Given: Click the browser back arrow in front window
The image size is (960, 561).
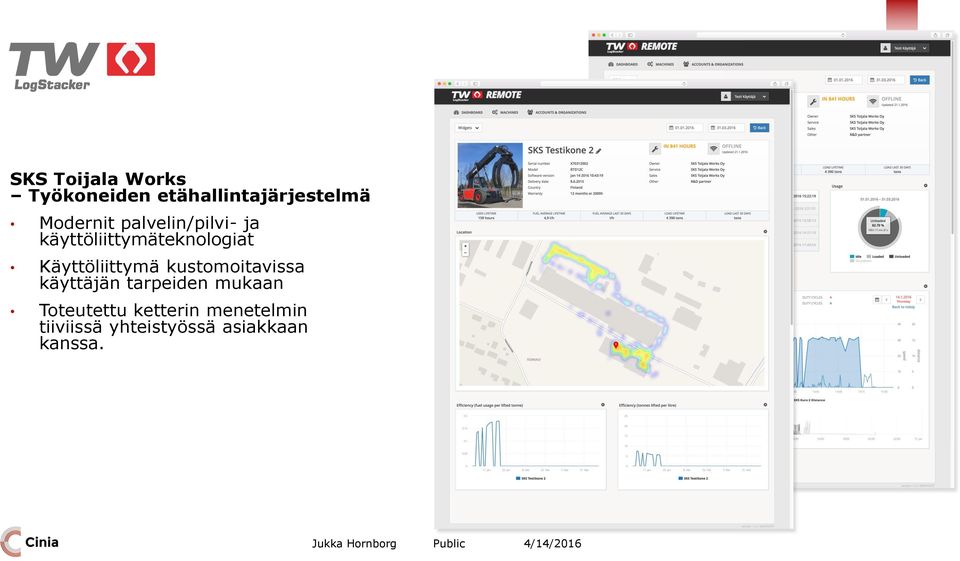Looking at the screenshot, I should (458, 83).
